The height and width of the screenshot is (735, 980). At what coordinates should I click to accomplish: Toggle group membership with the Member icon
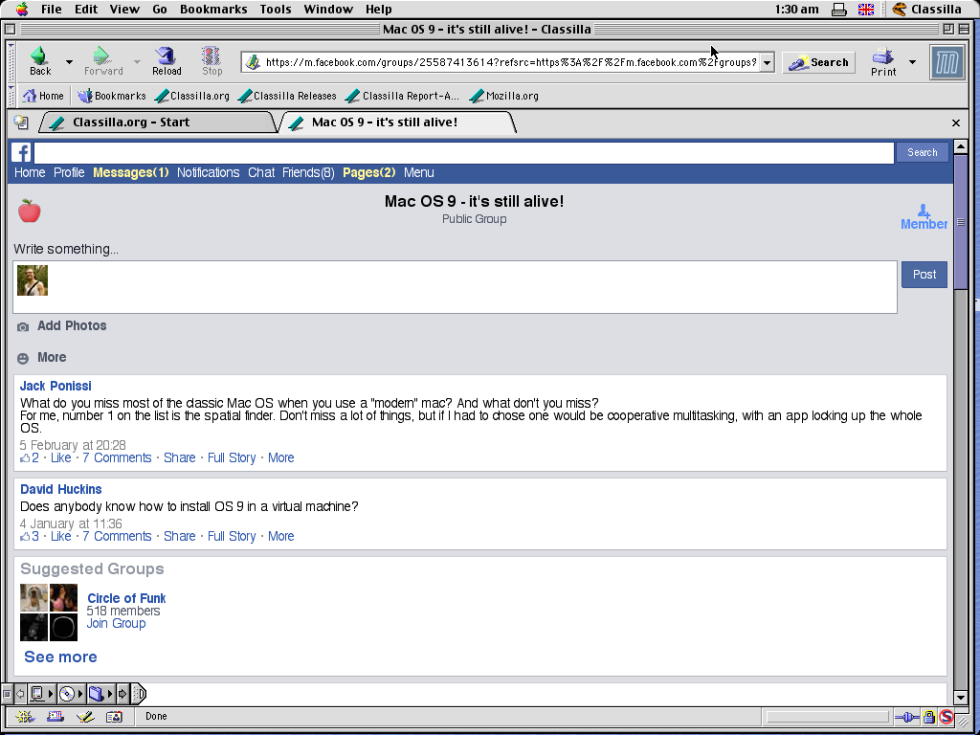[x=923, y=217]
